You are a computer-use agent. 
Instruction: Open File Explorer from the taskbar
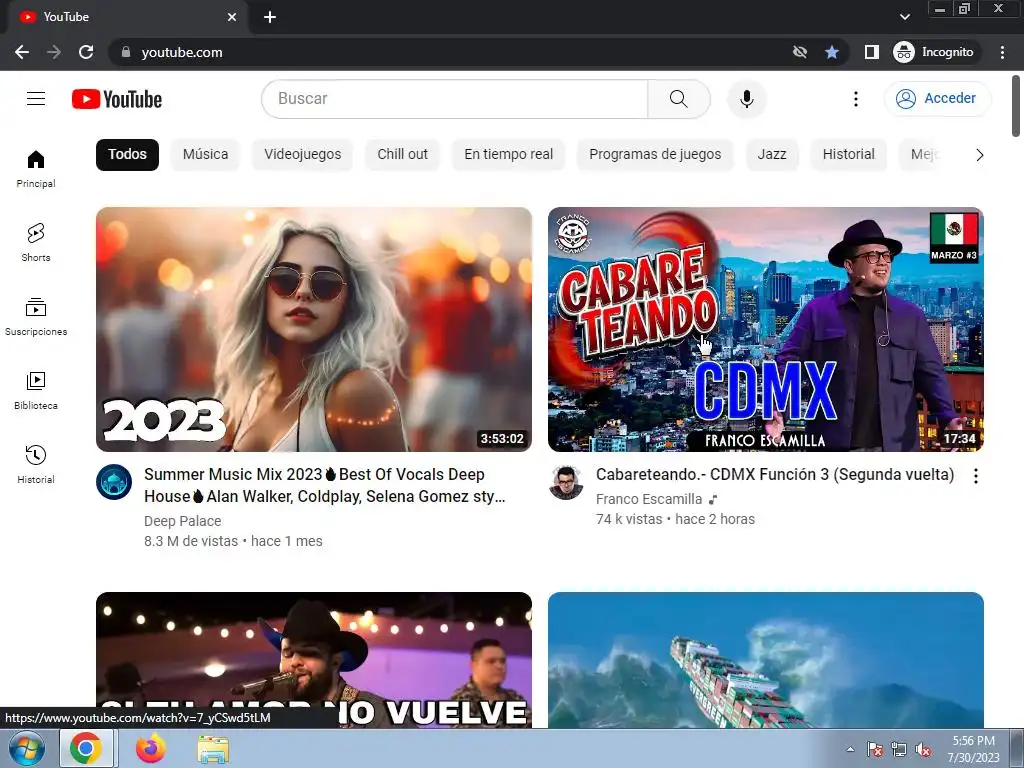[x=213, y=750]
